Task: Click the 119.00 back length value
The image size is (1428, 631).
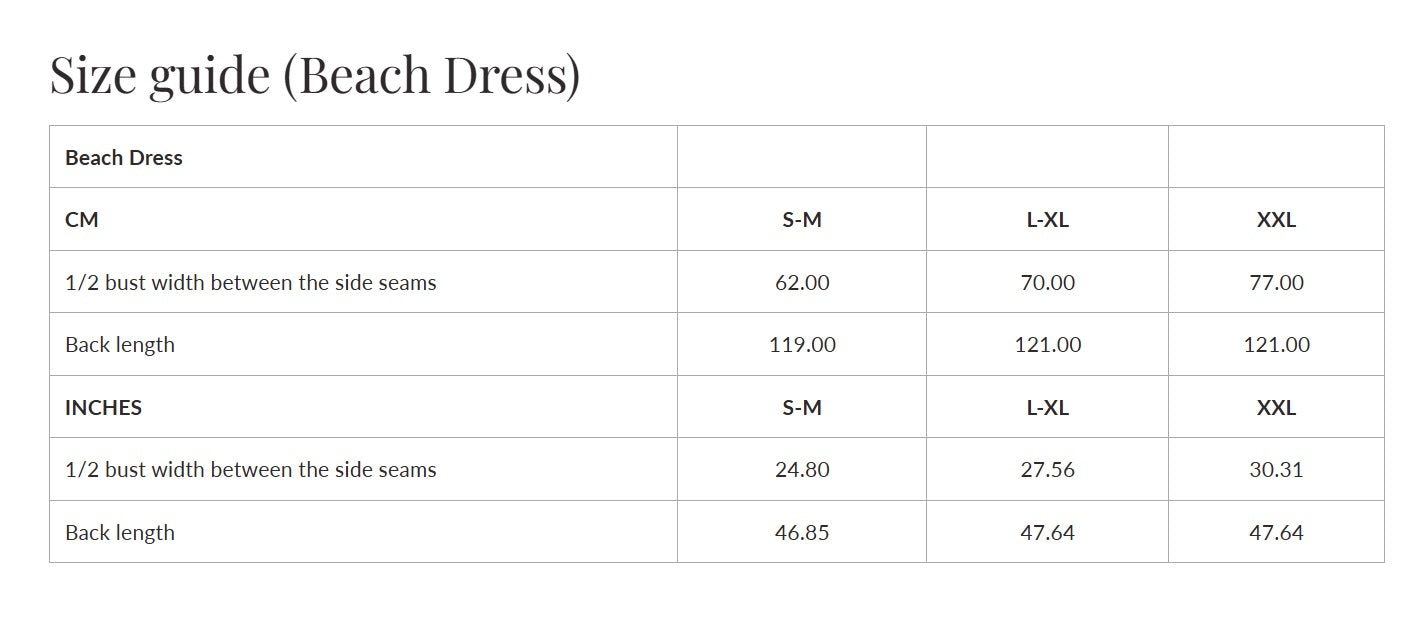Action: [x=802, y=345]
